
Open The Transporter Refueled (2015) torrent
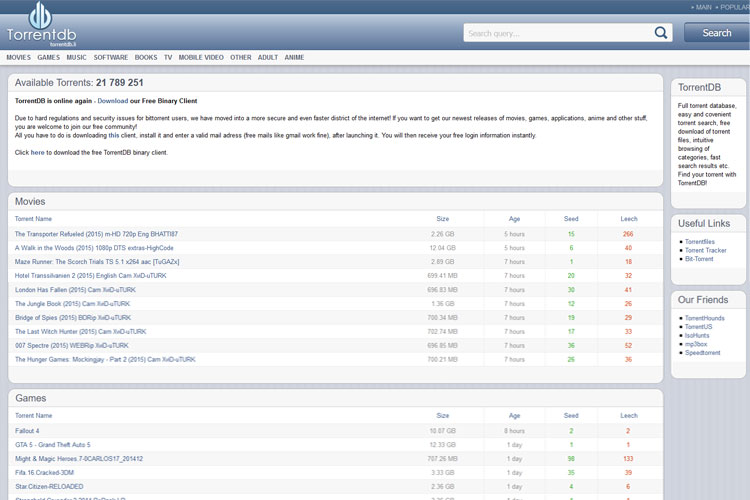[x=96, y=234]
